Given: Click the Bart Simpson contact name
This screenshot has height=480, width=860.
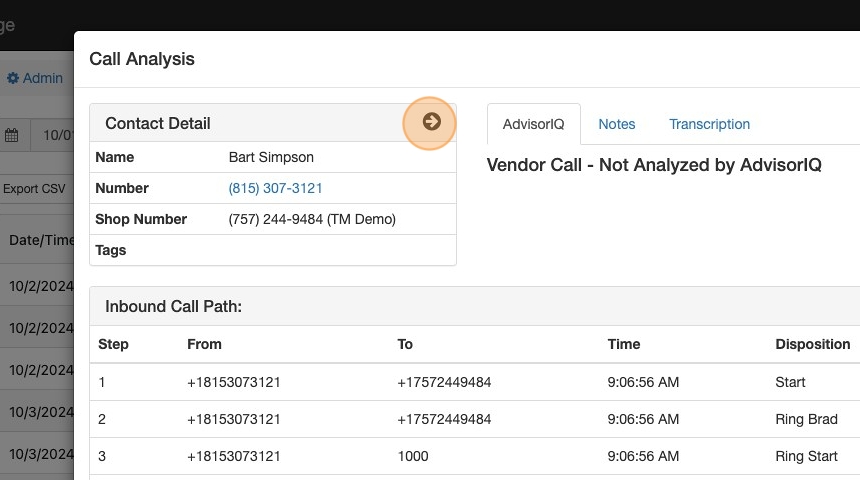Looking at the screenshot, I should (x=270, y=157).
